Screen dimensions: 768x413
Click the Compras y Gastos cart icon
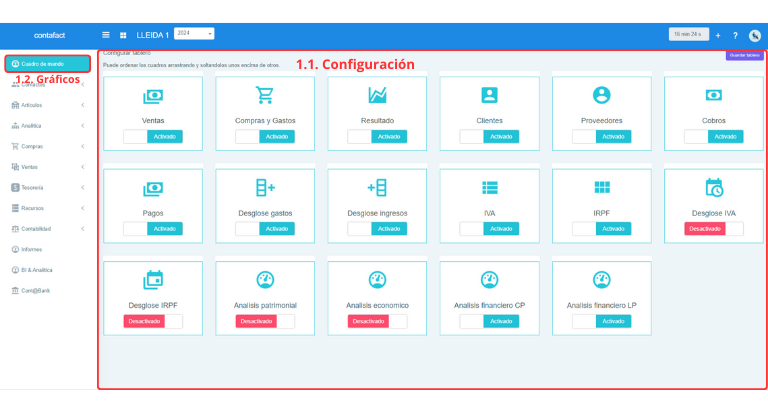tap(265, 96)
